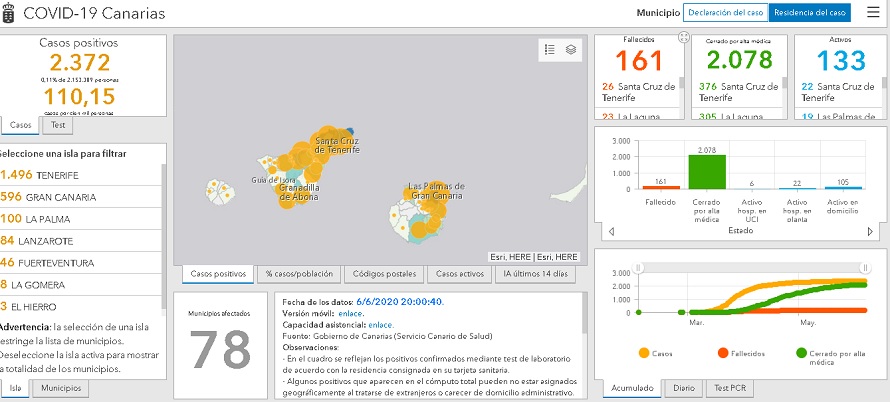Open the hamburger menu
The image size is (890, 402).
click(x=873, y=13)
